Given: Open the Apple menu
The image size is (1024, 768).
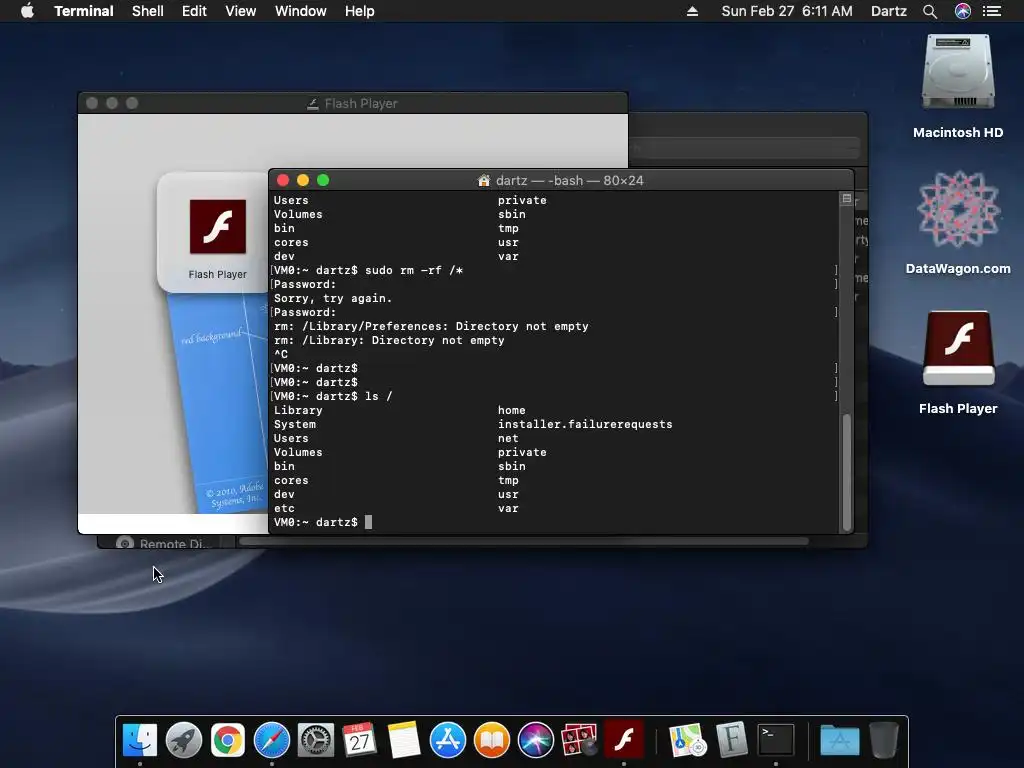Looking at the screenshot, I should click(27, 11).
